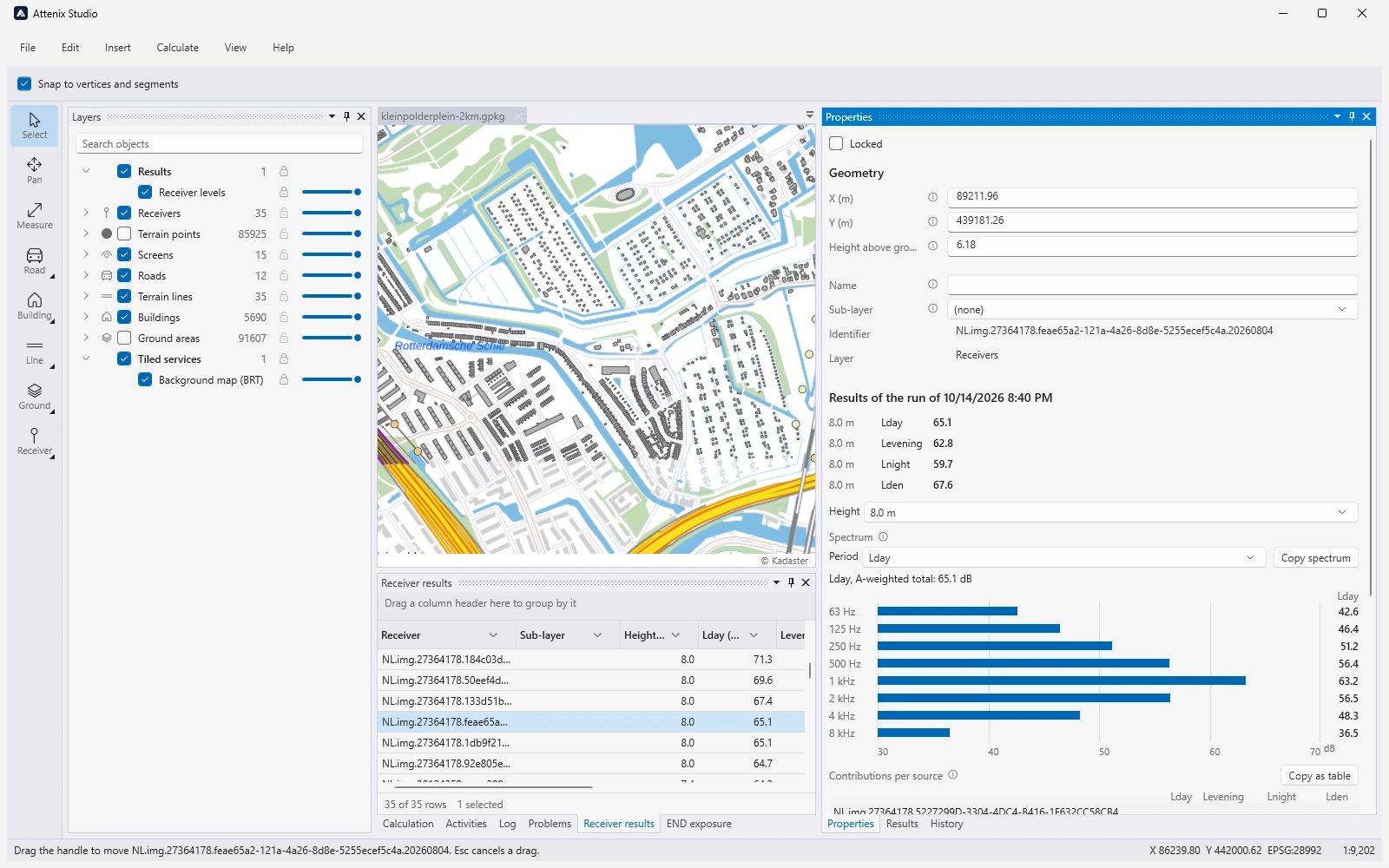
Task: Pin the Layers panel
Action: pos(346,116)
